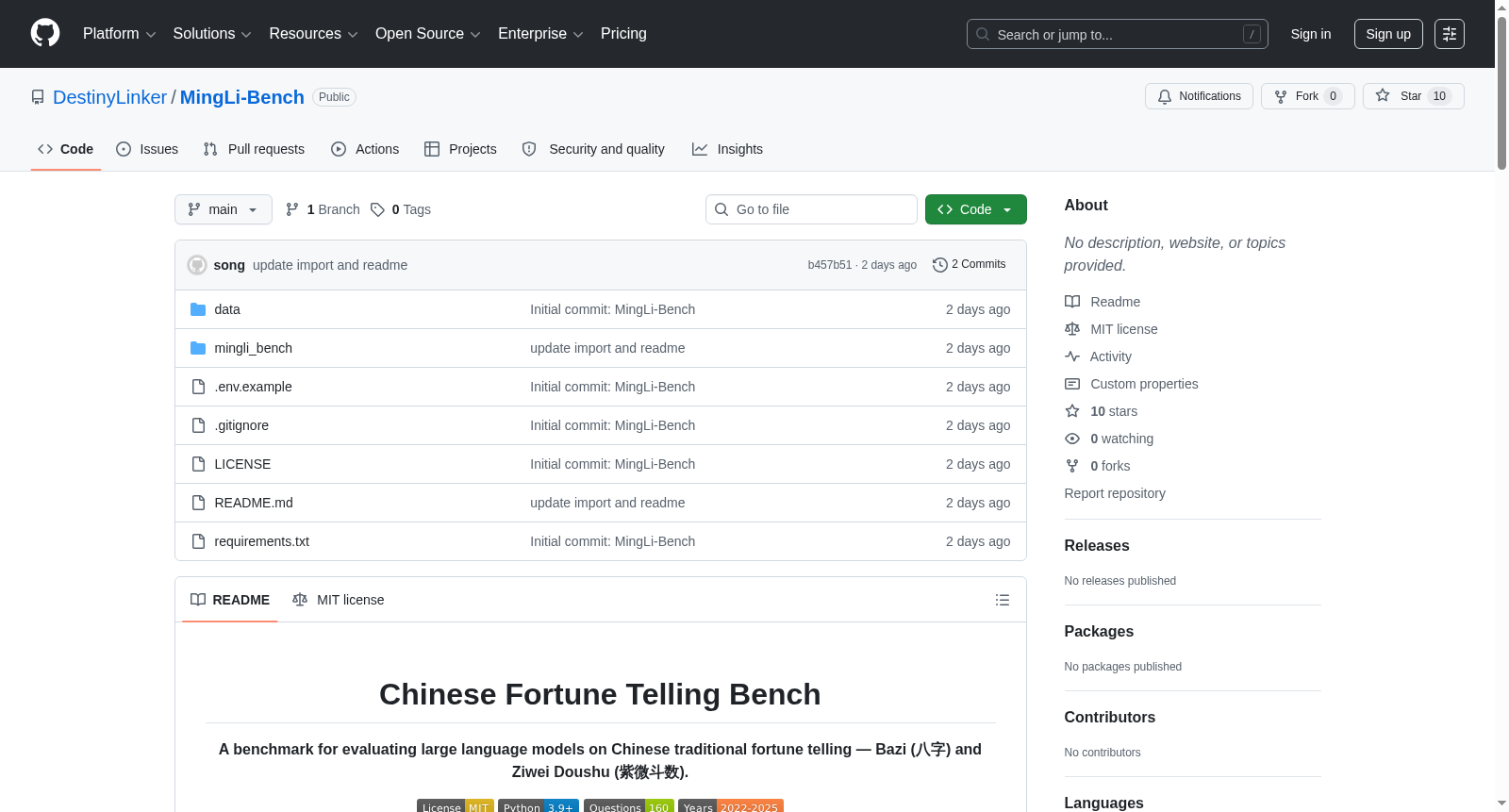The width and height of the screenshot is (1509, 812).
Task: Expand the Platform menu
Action: pos(119,34)
